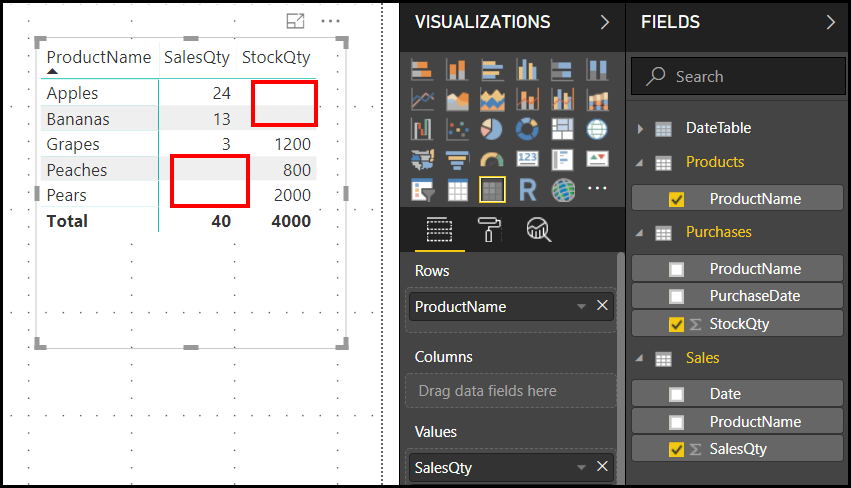The width and height of the screenshot is (851, 488).
Task: Click the Fields Search box
Action: point(738,77)
